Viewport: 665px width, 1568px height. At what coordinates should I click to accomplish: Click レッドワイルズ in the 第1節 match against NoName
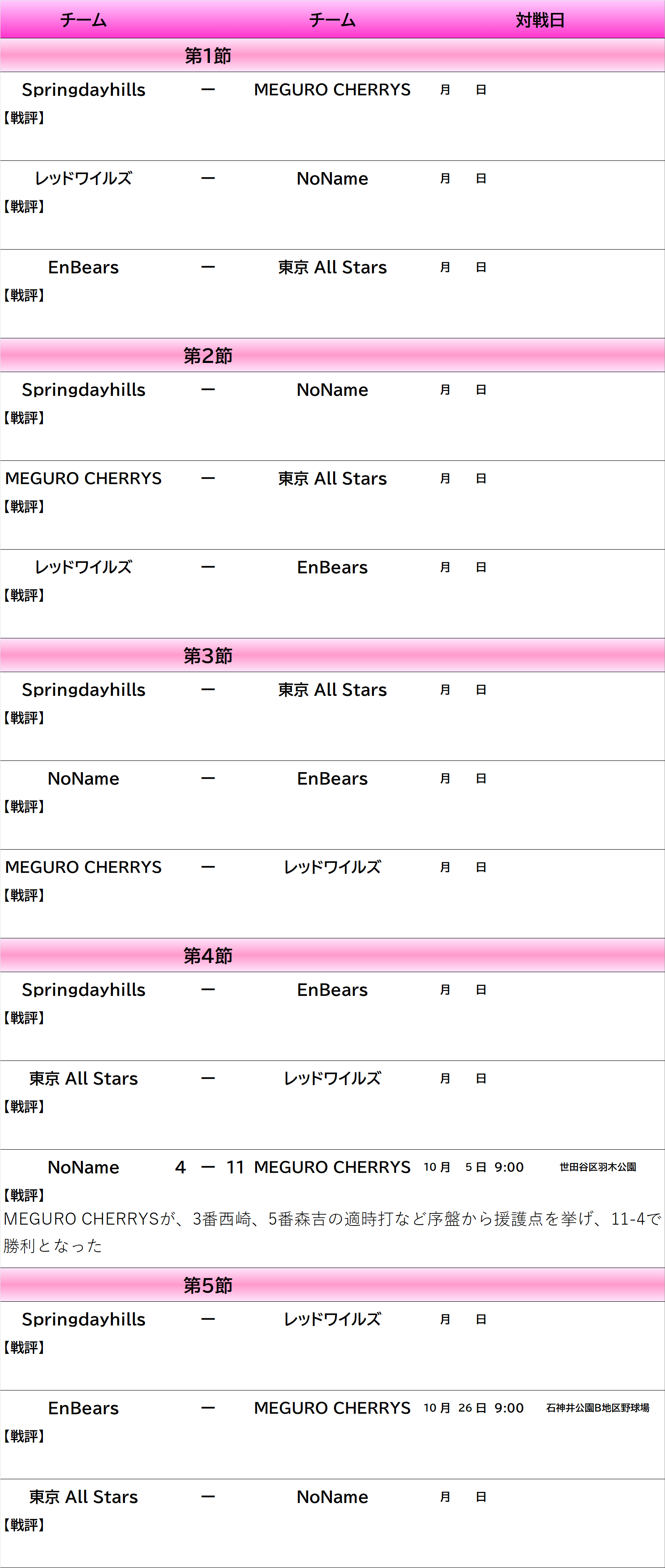[x=83, y=178]
